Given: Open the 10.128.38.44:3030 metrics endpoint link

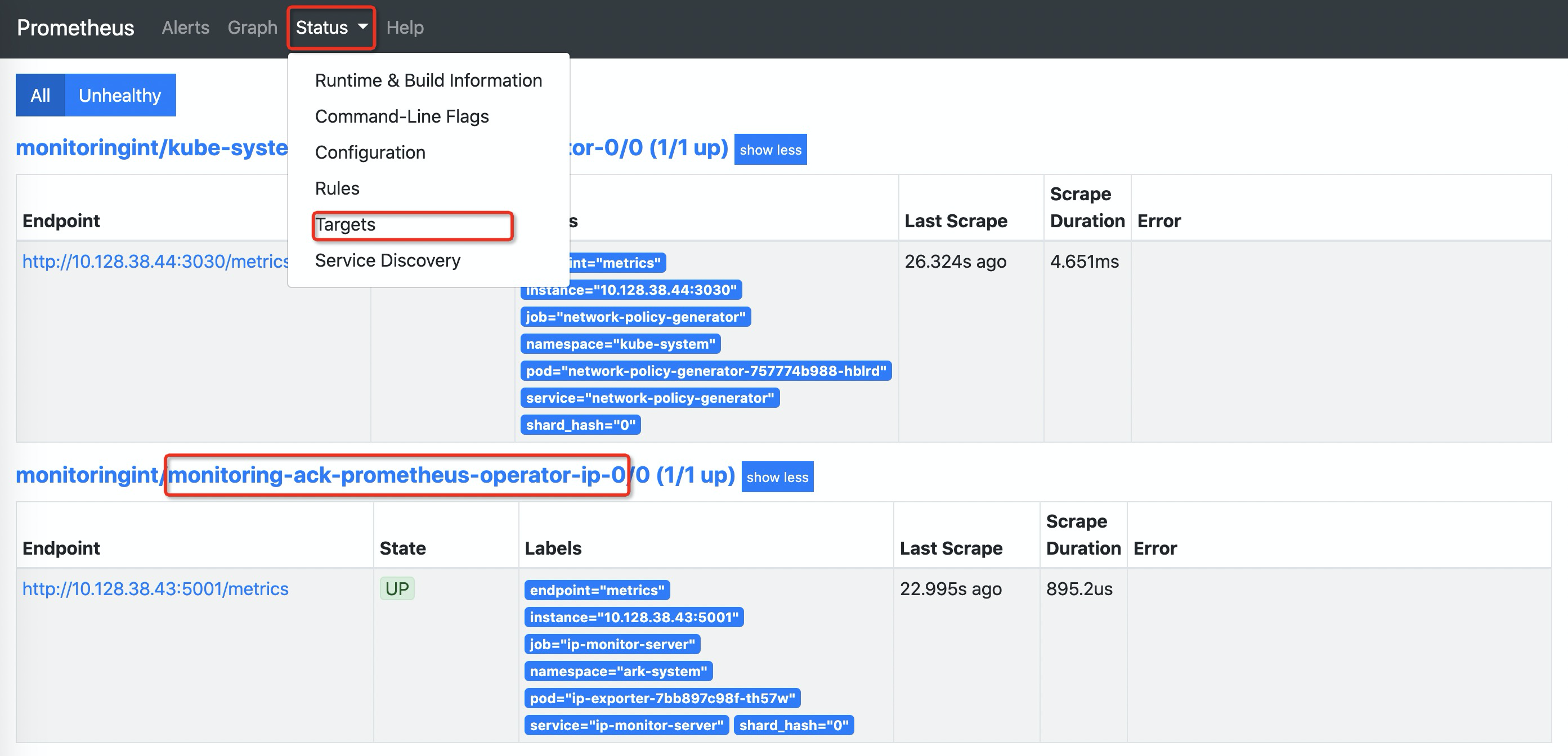Looking at the screenshot, I should pyautogui.click(x=155, y=262).
